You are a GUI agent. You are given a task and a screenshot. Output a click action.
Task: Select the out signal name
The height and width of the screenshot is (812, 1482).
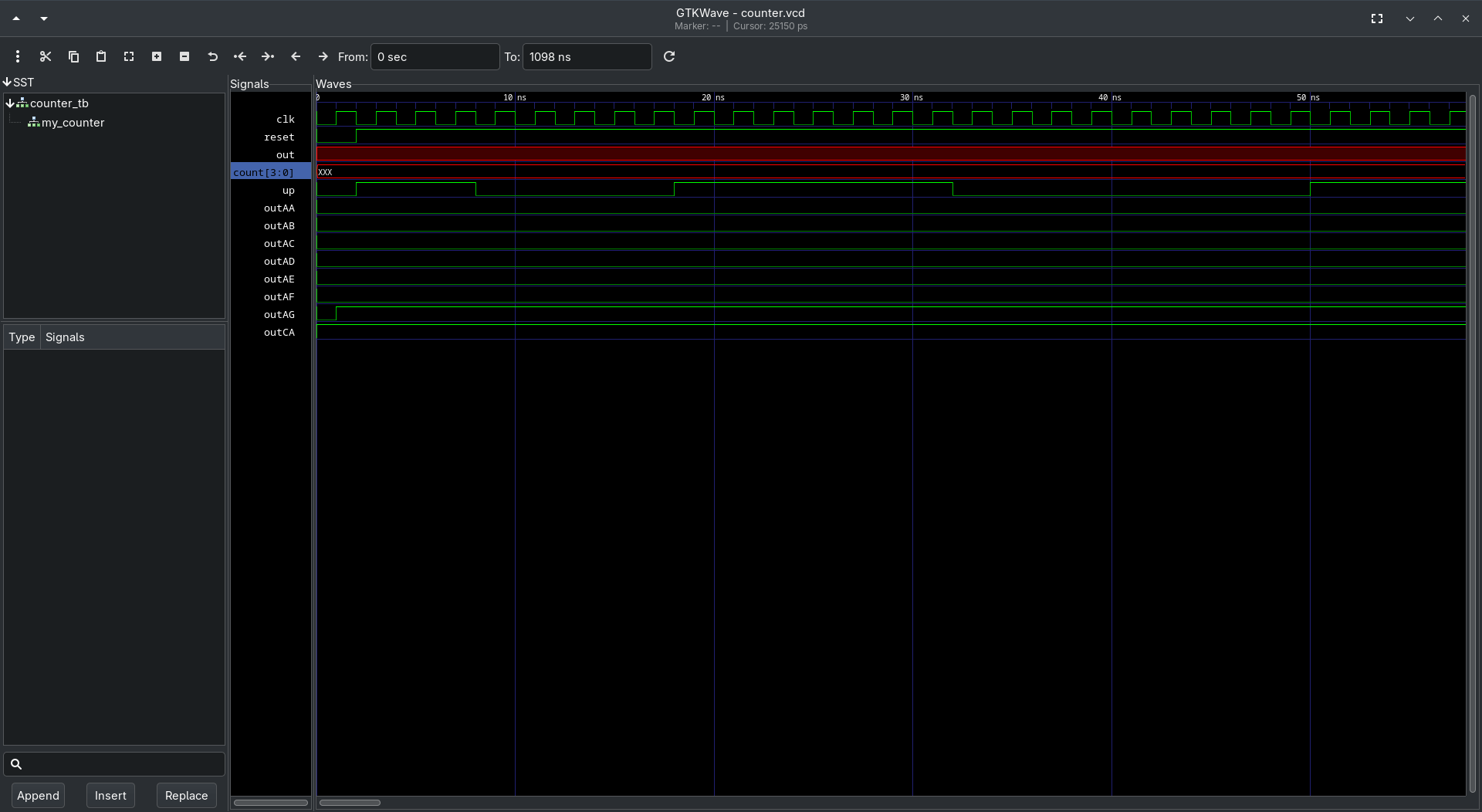coord(285,154)
